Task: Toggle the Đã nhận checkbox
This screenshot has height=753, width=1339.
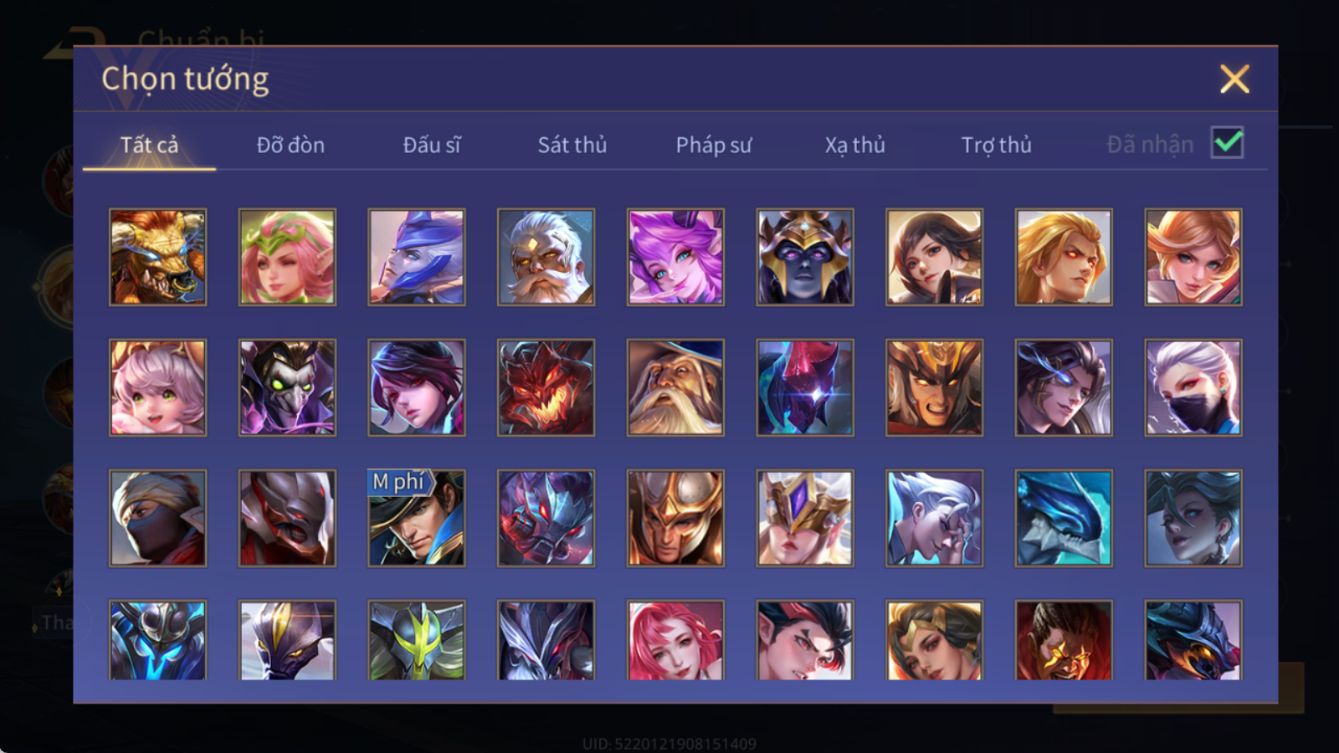Action: 1227,143
